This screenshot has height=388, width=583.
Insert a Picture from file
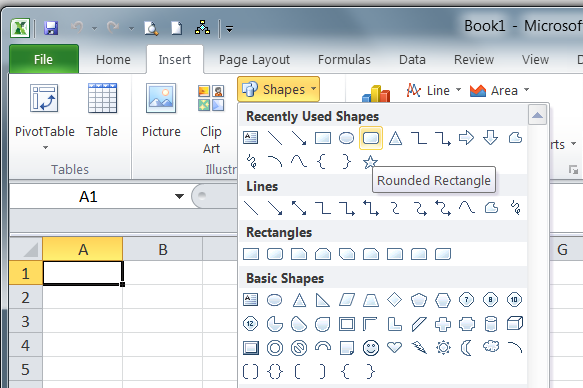(161, 110)
